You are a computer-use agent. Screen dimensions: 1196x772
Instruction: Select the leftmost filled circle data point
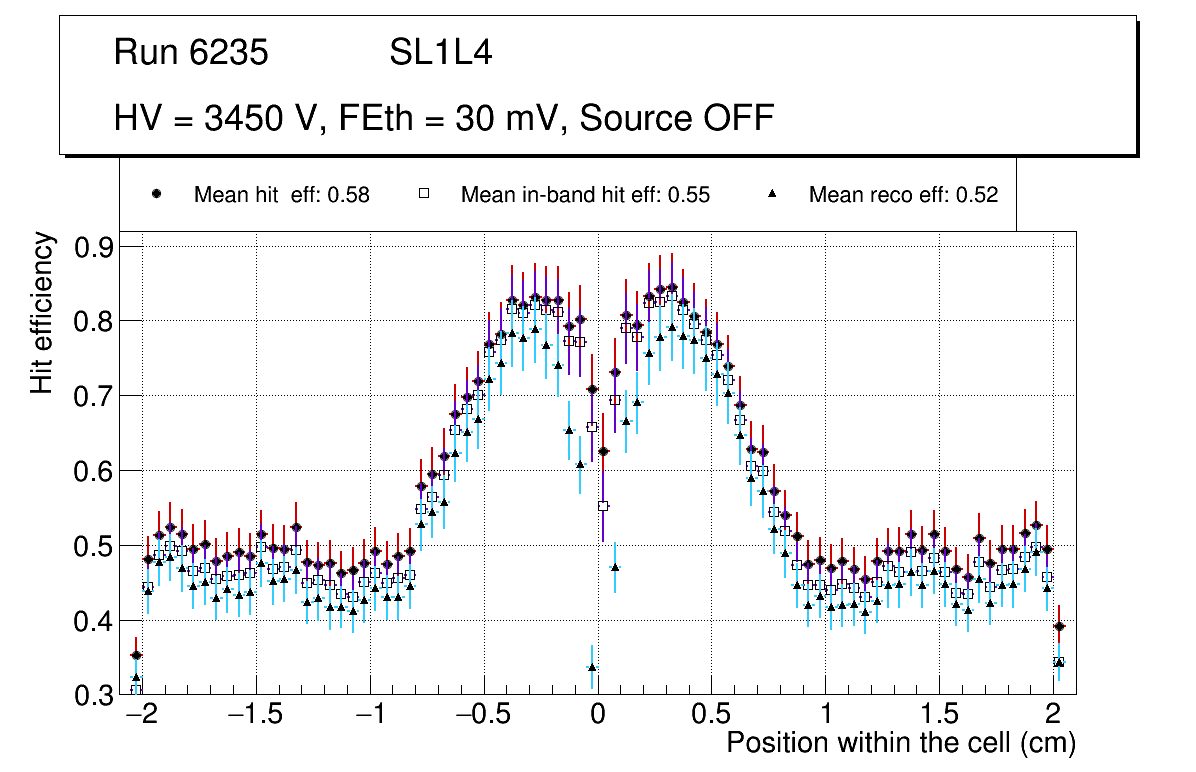tap(137, 656)
